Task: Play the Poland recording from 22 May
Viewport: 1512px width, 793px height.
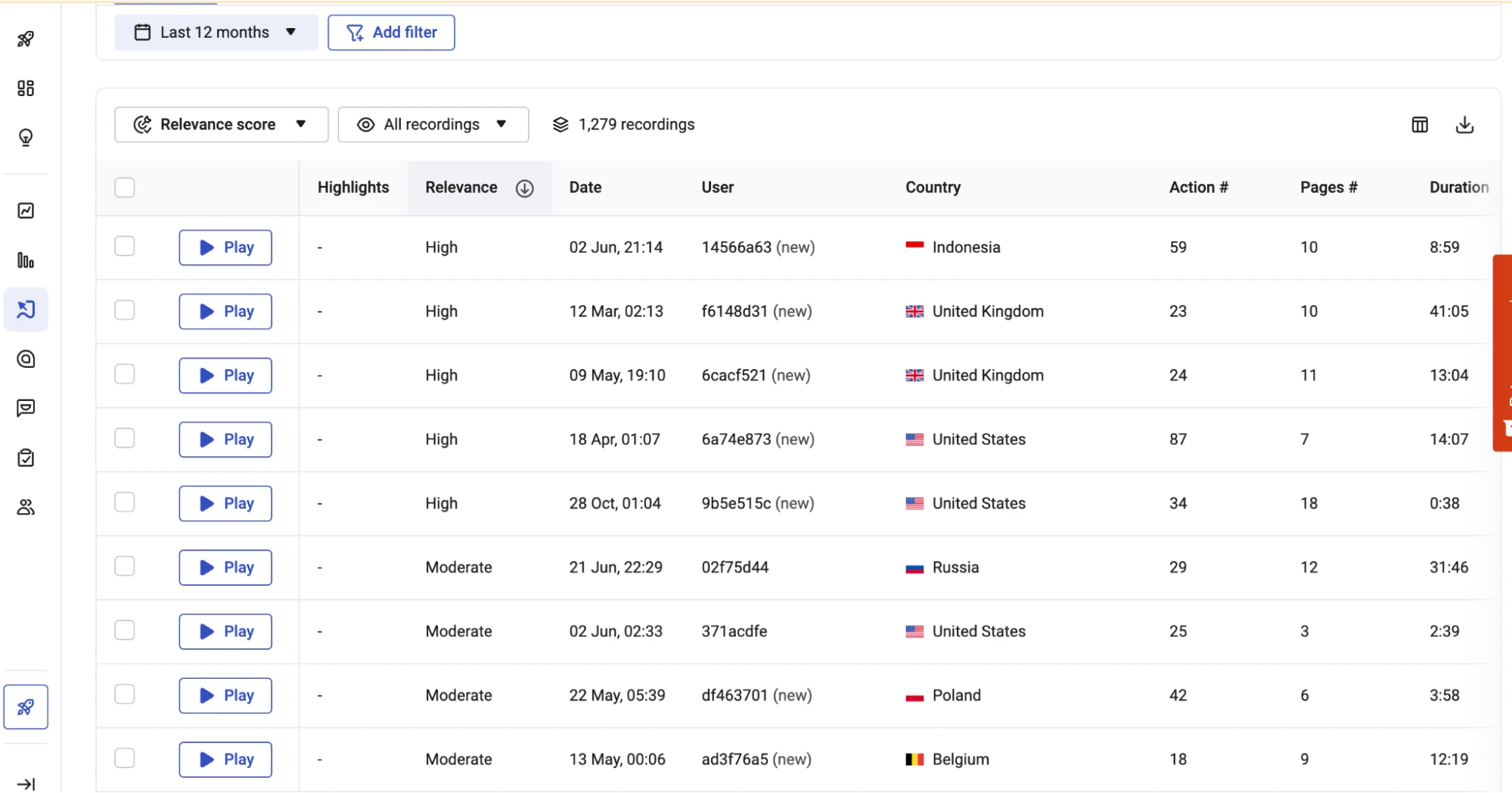Action: point(225,695)
